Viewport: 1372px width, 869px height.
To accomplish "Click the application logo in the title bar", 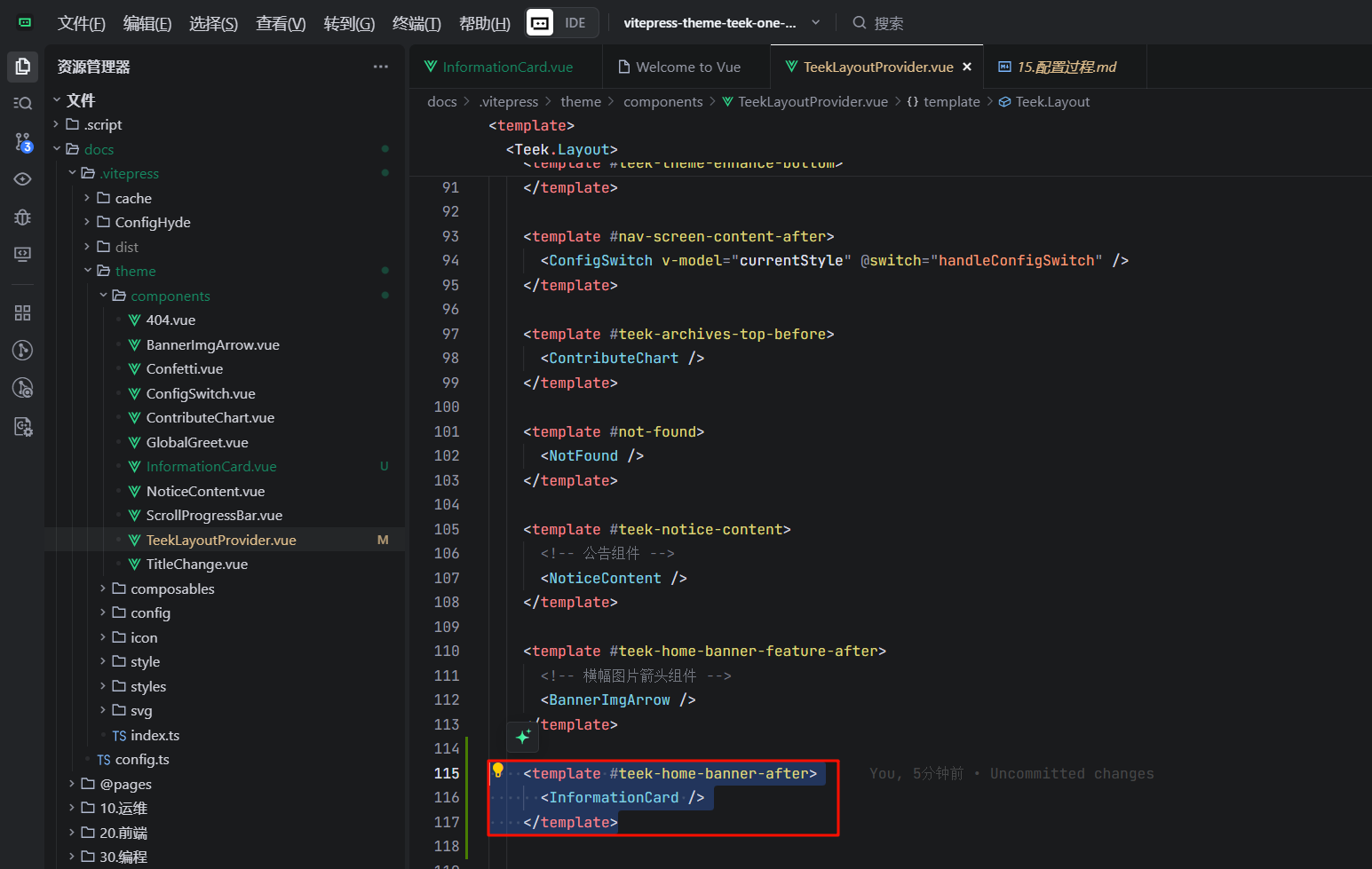I will click(25, 22).
